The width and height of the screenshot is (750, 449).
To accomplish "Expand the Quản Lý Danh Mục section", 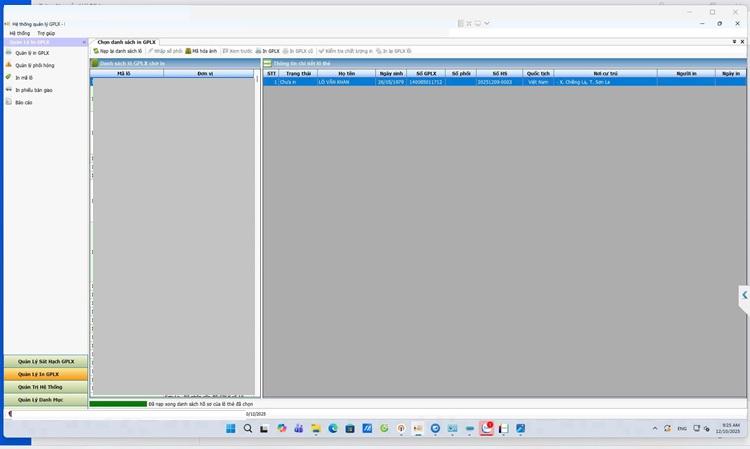I will (x=40, y=399).
